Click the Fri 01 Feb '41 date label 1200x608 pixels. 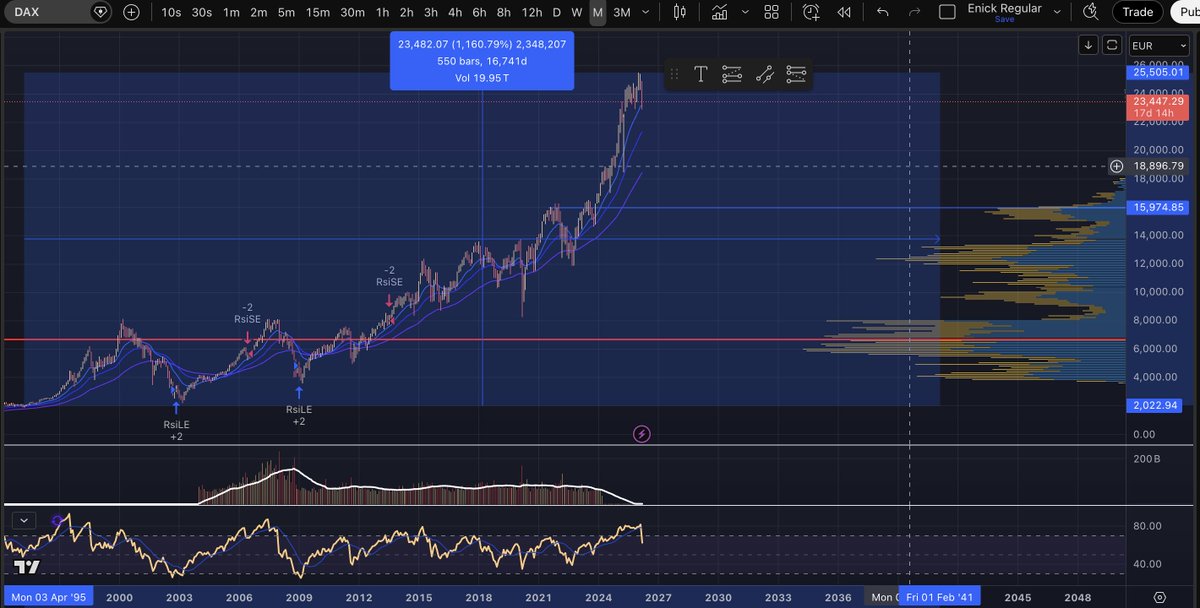click(939, 597)
